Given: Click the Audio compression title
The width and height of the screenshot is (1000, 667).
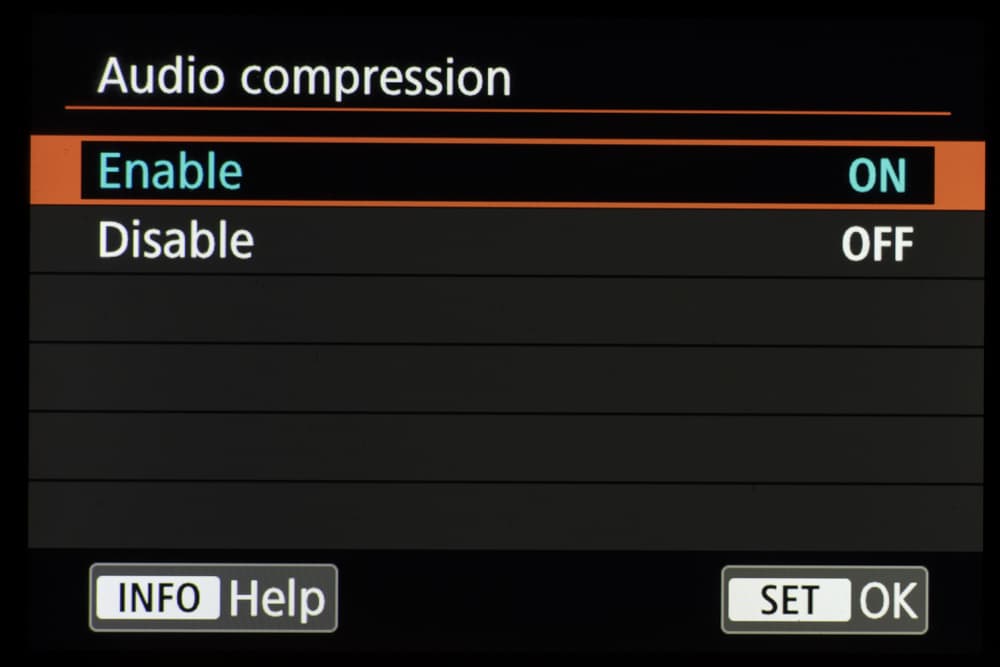Looking at the screenshot, I should 304,77.
